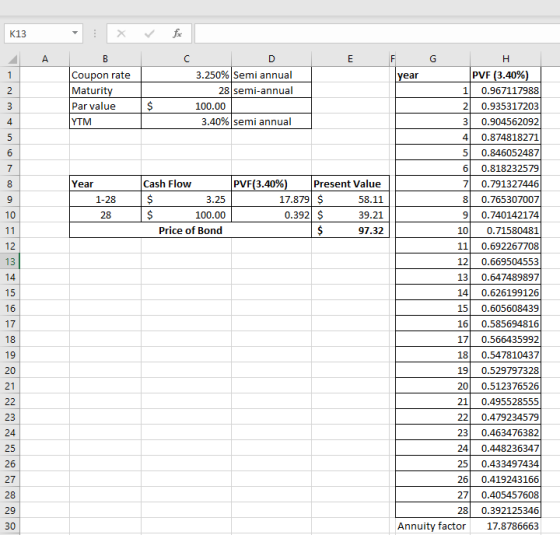The height and width of the screenshot is (535, 560).
Task: Click the 'PVF(3.40%)' header in column D
Action: [271, 184]
